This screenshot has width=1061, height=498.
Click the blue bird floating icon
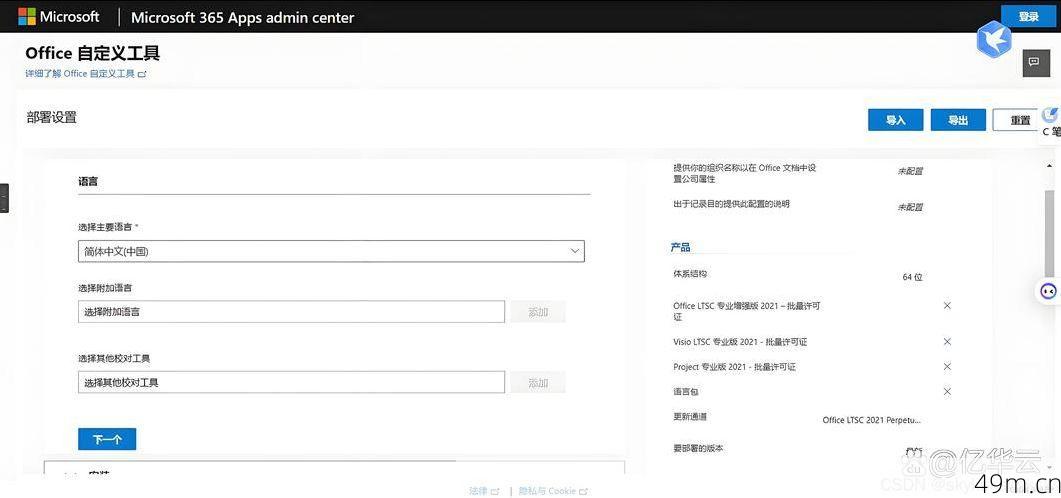pos(994,40)
